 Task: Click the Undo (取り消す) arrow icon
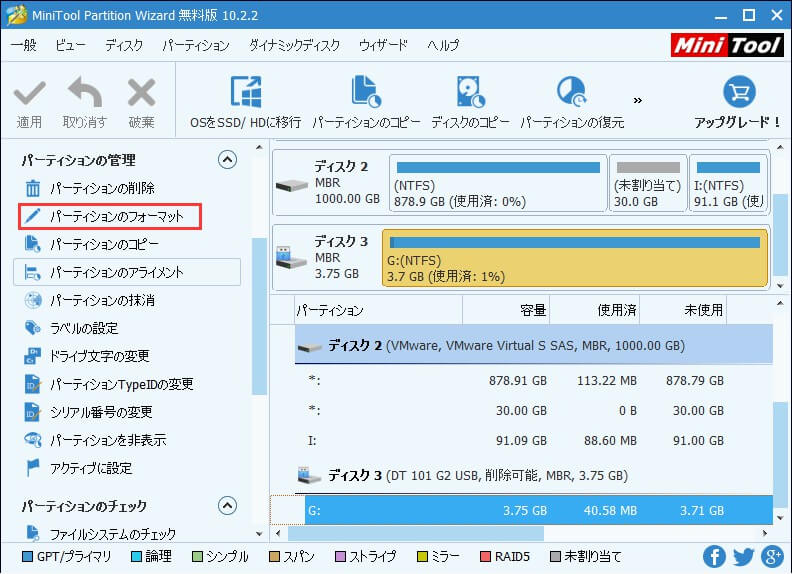(x=84, y=95)
